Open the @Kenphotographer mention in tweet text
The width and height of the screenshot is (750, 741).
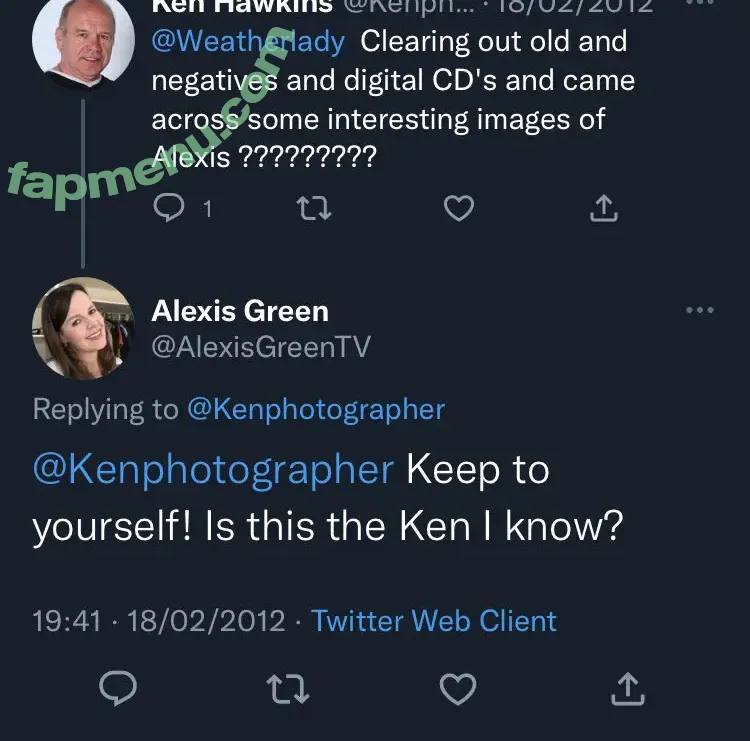pos(213,470)
